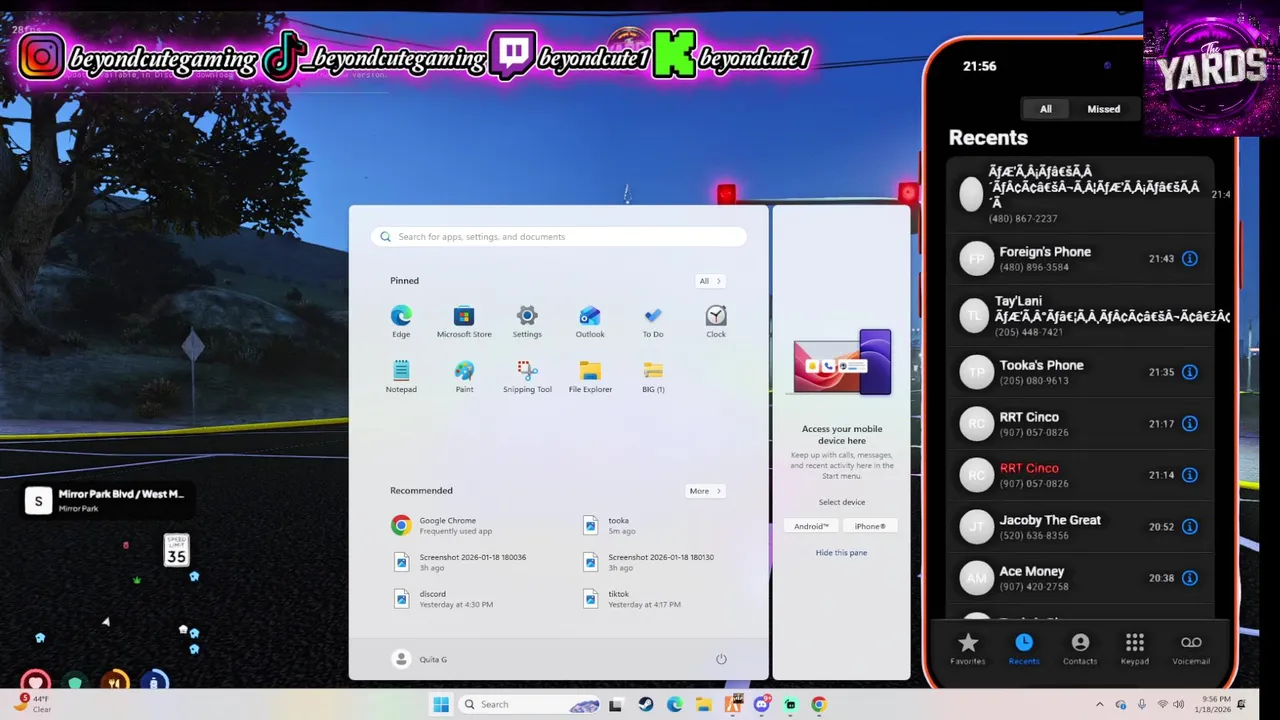Open Steam from the taskbar

646,704
